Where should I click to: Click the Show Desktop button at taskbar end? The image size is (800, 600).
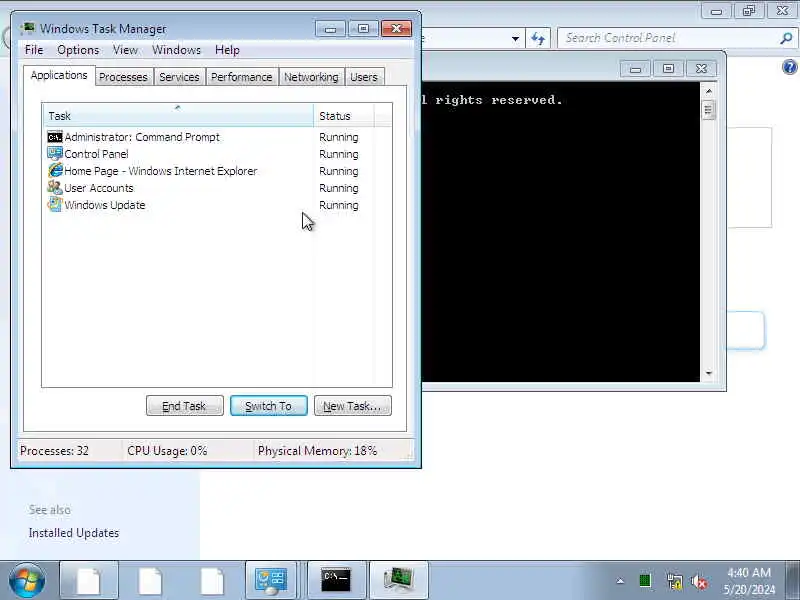point(793,581)
